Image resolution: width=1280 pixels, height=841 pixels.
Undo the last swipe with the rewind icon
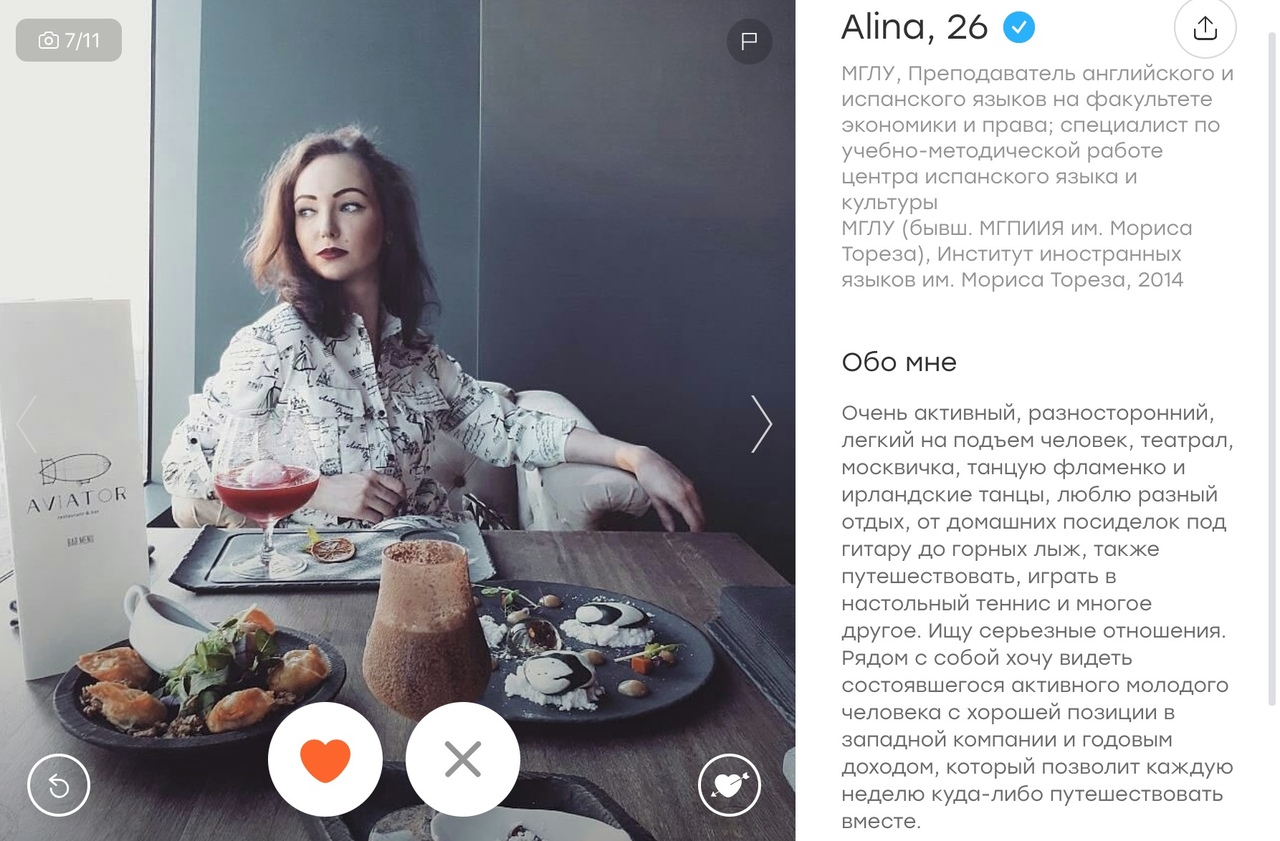(x=59, y=785)
